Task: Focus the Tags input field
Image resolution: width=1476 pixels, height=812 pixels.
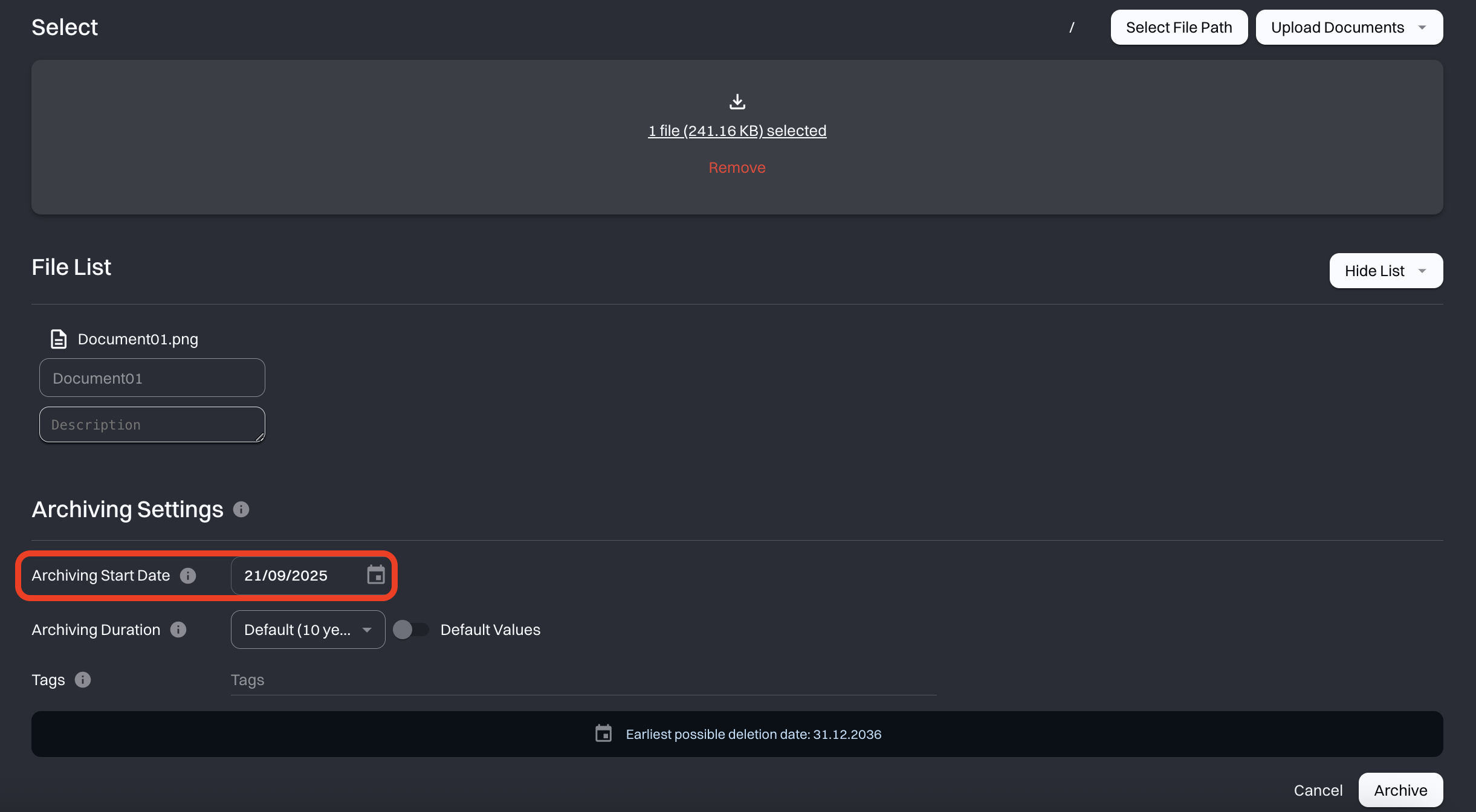Action: 583,680
